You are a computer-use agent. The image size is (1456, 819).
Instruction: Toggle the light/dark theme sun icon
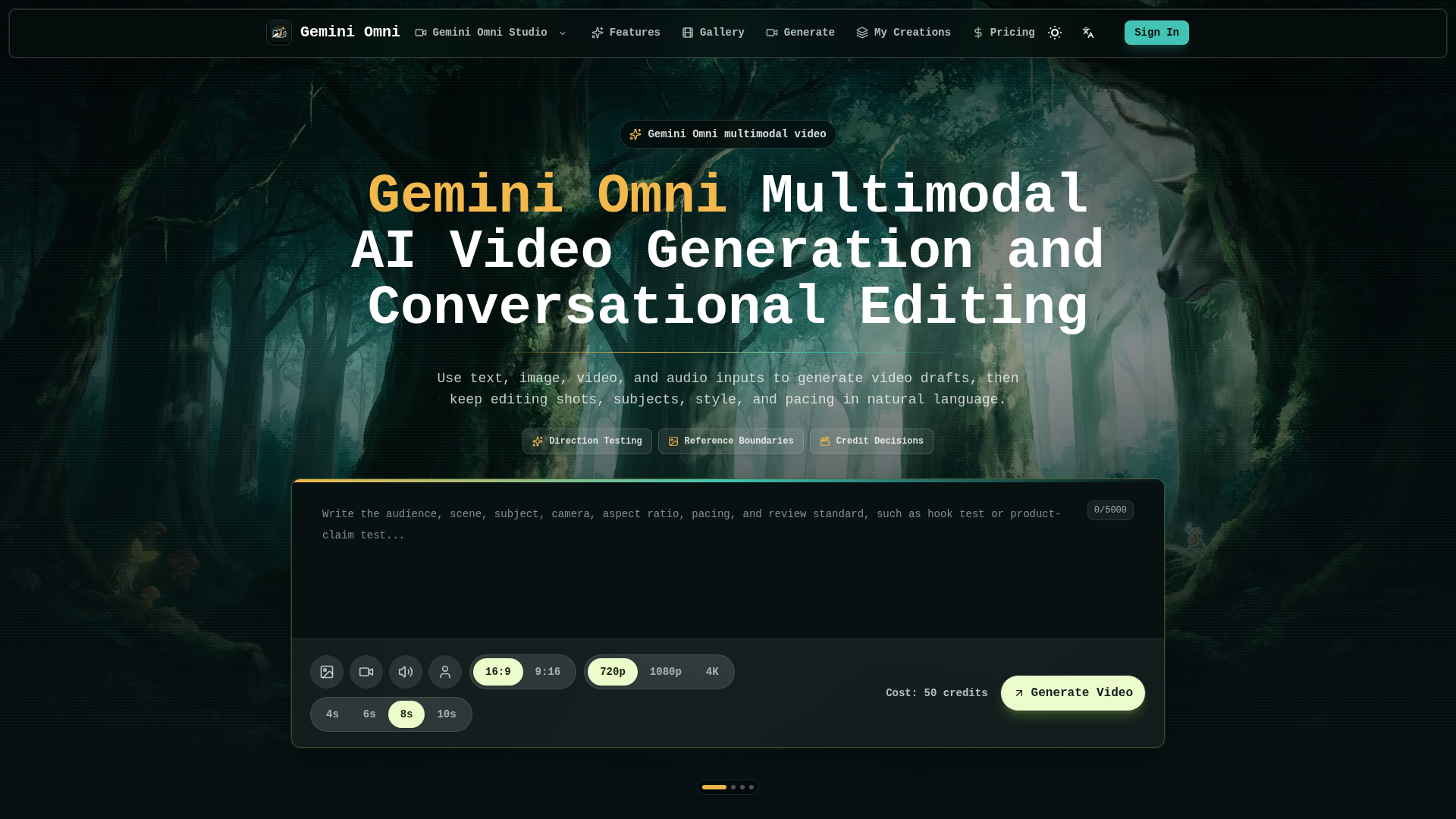(x=1055, y=33)
